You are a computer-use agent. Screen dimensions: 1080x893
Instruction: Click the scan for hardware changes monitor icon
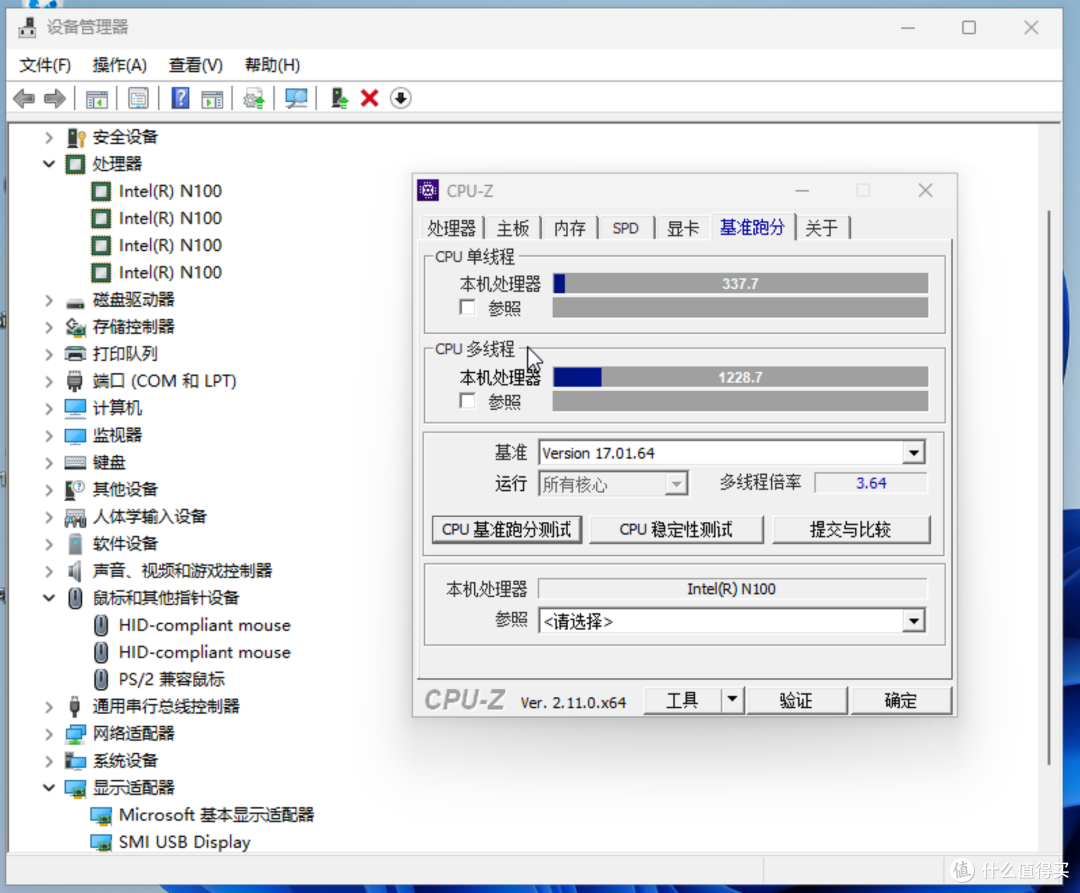(296, 98)
